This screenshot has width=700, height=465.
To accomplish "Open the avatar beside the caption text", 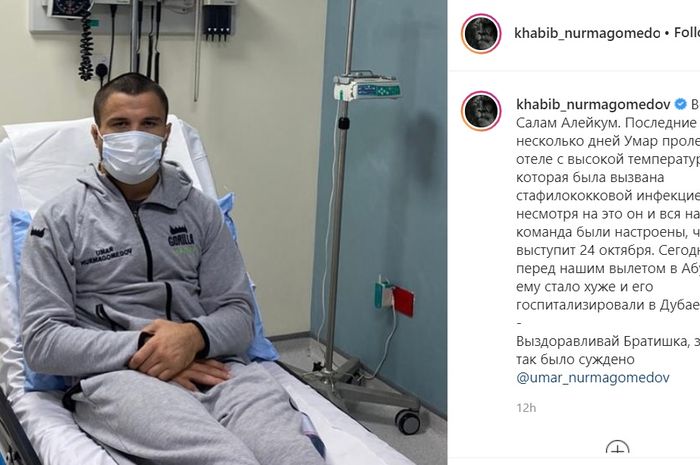I will pos(482,111).
